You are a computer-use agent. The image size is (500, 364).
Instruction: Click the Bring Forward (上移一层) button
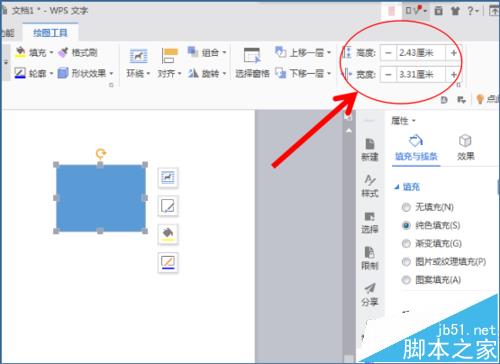pyautogui.click(x=303, y=52)
